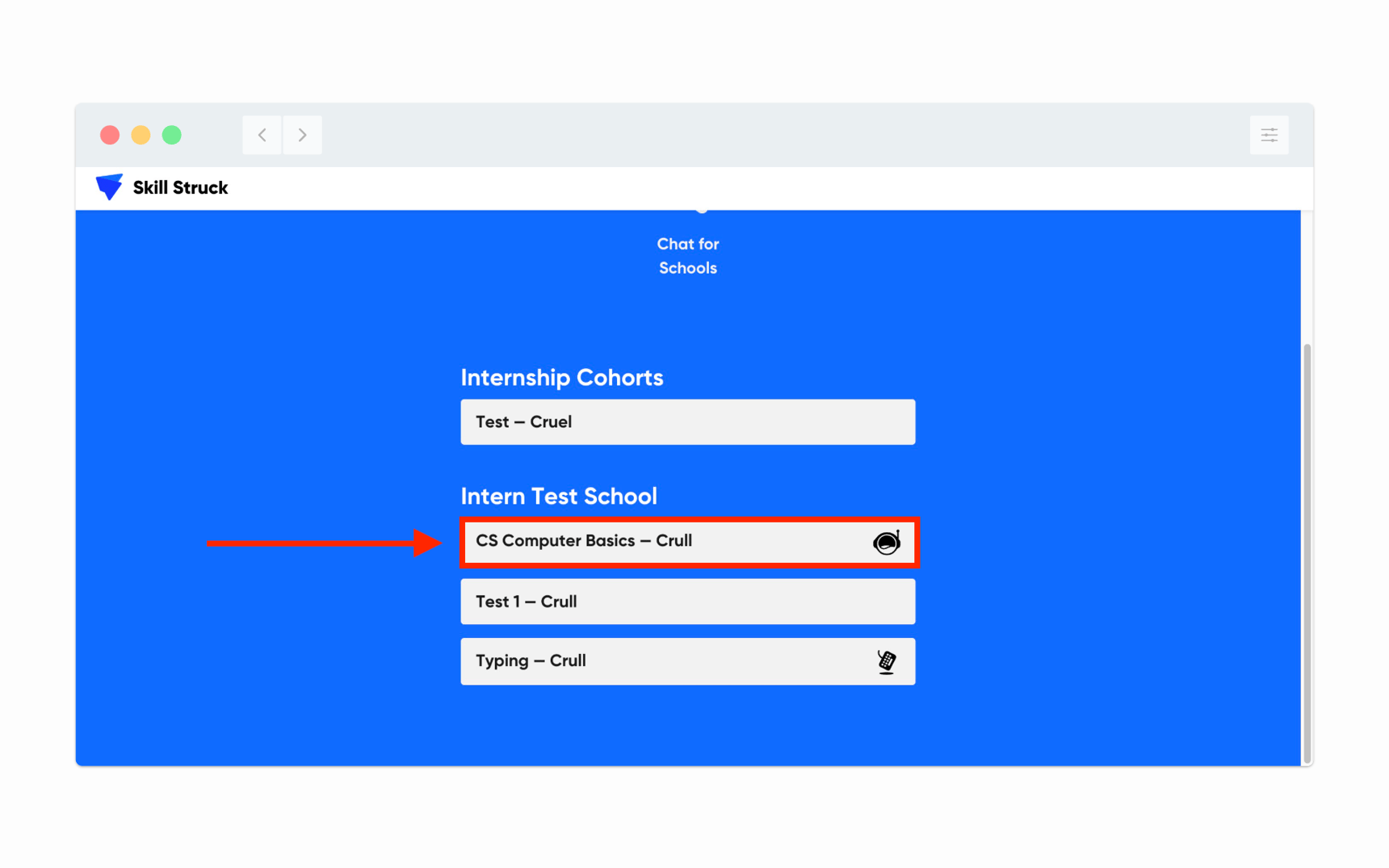Image resolution: width=1389 pixels, height=868 pixels.
Task: Open the Test — Cruel internship cohort
Action: point(687,421)
